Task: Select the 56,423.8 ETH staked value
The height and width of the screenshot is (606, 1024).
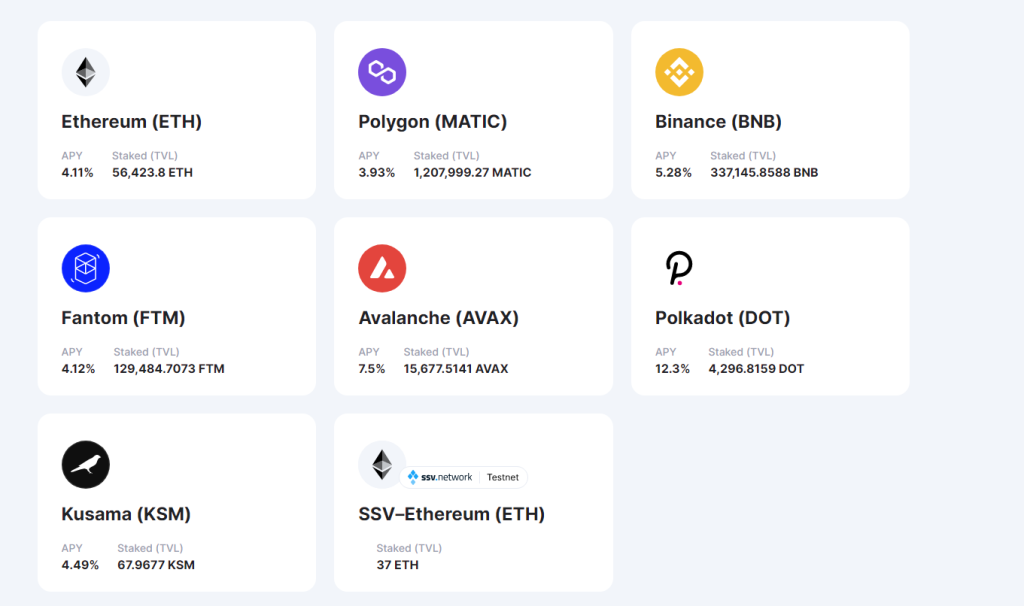Action: click(x=152, y=172)
